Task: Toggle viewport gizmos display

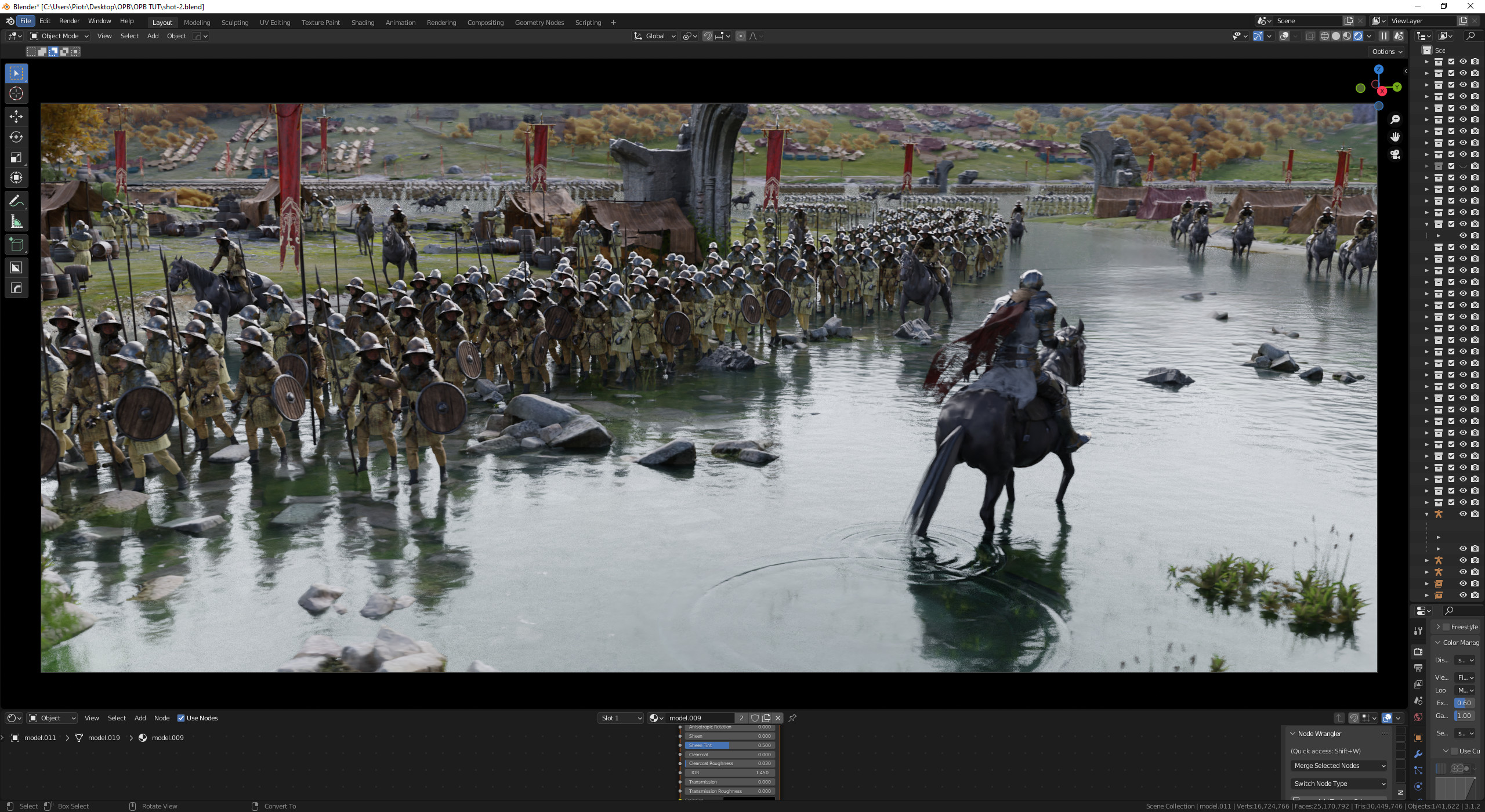Action: pos(1258,36)
